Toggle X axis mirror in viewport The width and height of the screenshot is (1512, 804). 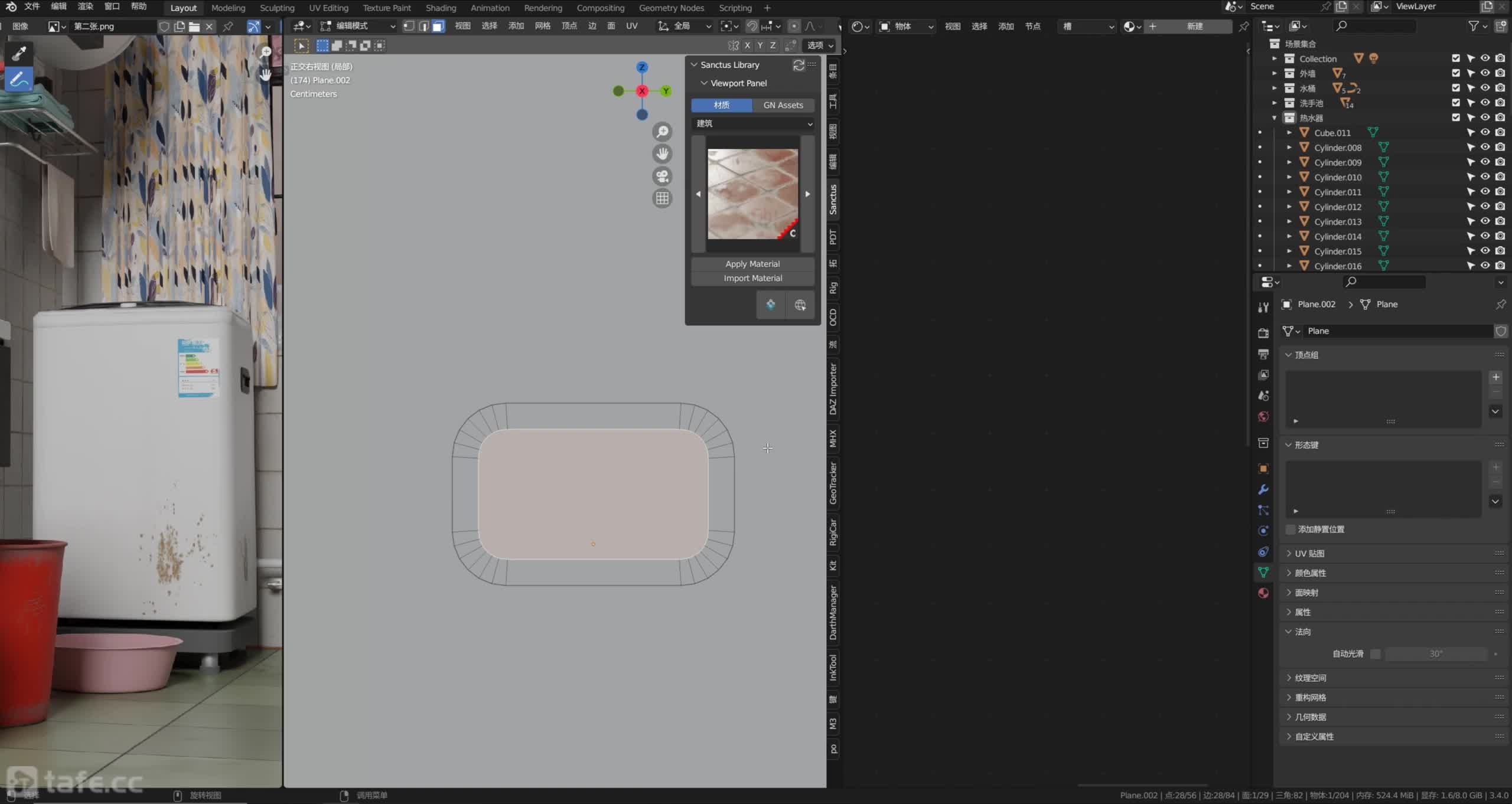[747, 45]
